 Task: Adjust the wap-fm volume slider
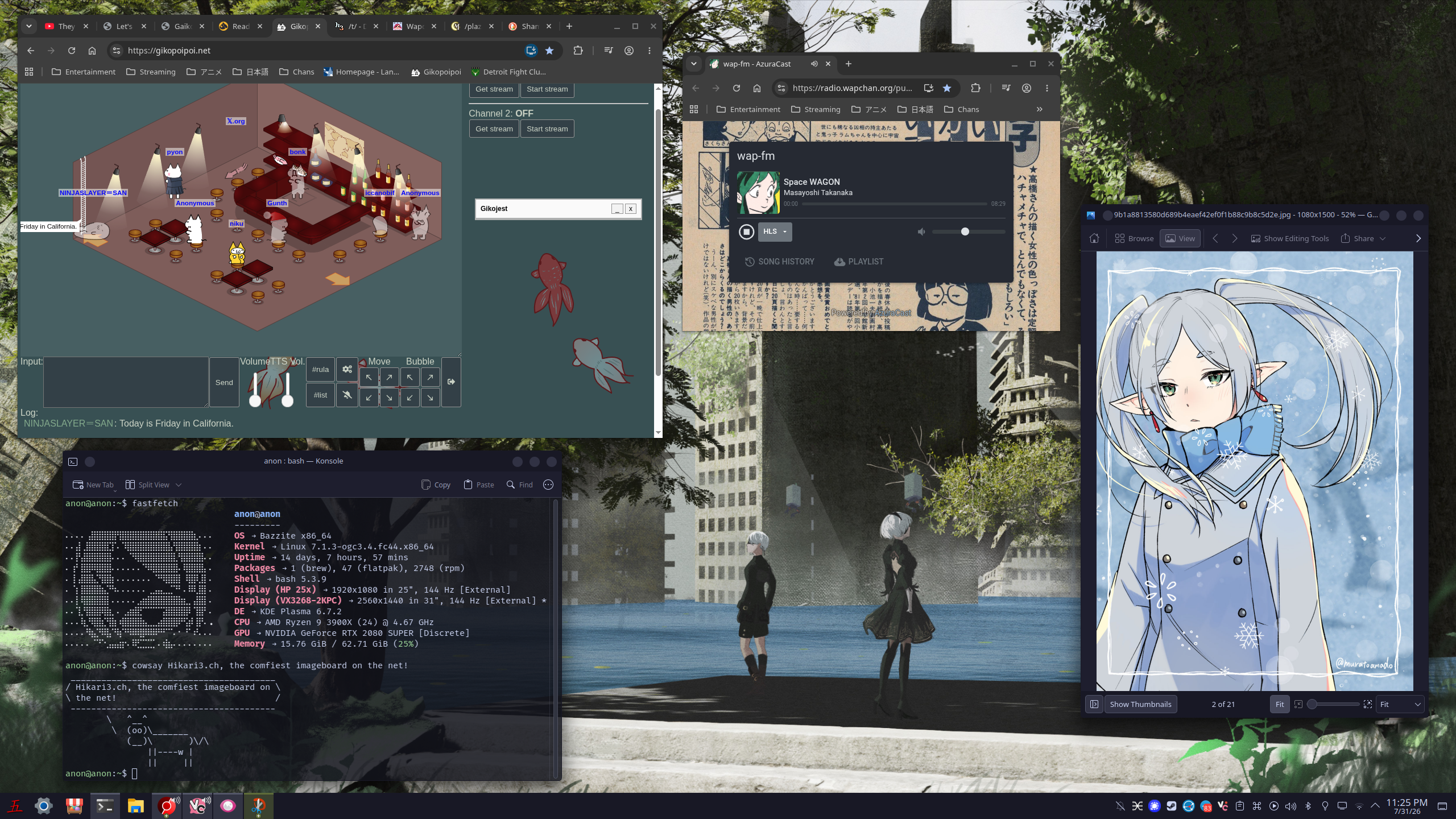point(969,231)
